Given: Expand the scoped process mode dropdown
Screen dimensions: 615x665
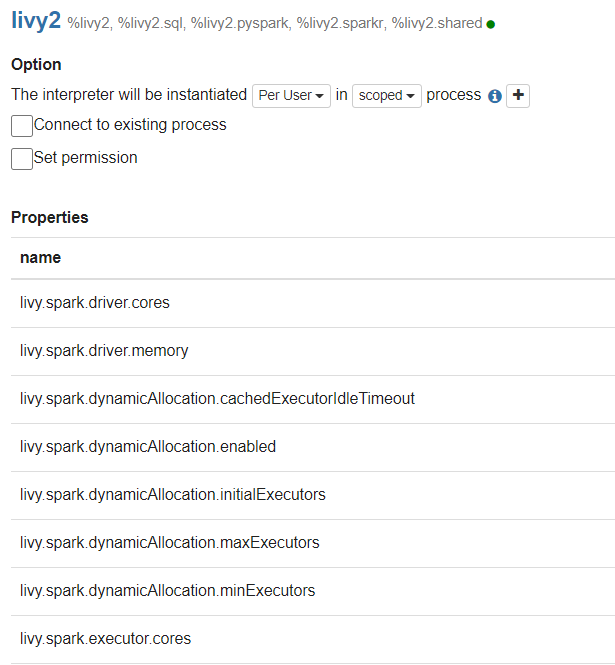Looking at the screenshot, I should [x=387, y=95].
